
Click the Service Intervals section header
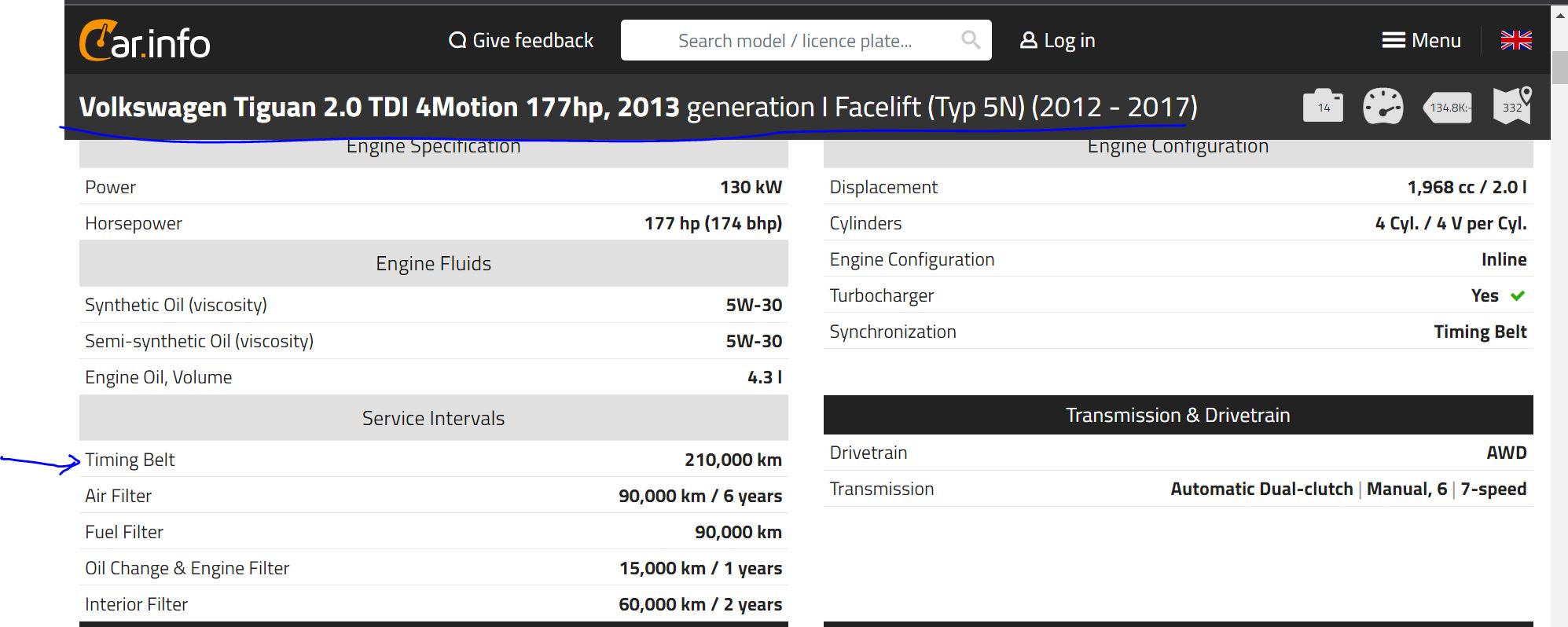point(433,418)
